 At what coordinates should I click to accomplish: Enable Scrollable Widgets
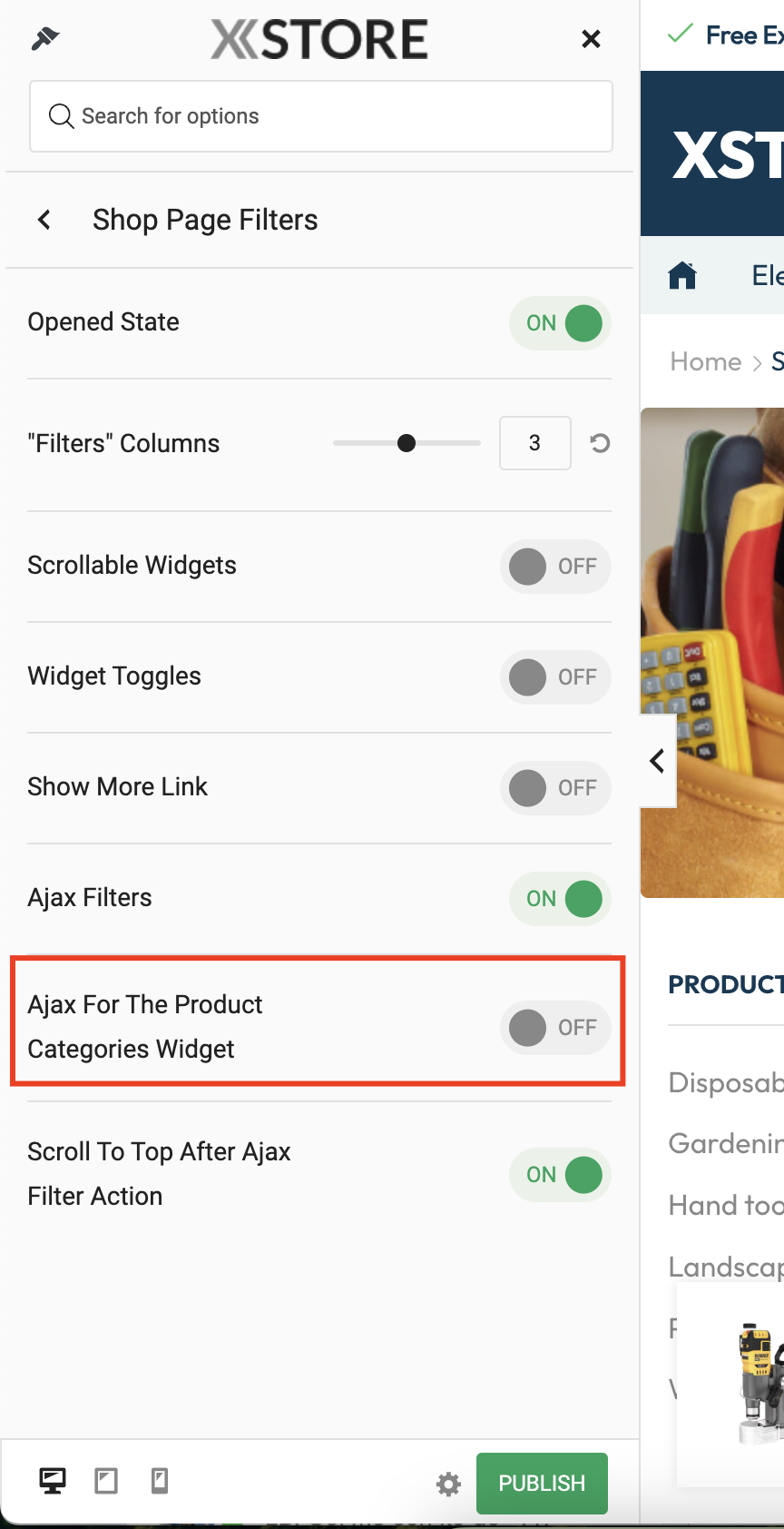(555, 567)
